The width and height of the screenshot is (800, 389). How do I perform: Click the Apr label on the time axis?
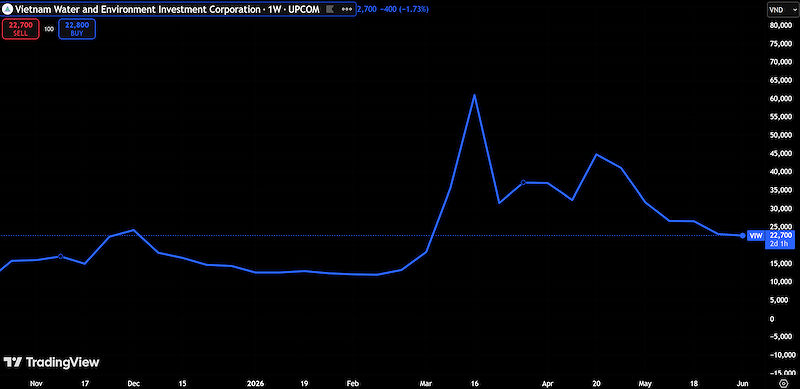click(x=547, y=382)
